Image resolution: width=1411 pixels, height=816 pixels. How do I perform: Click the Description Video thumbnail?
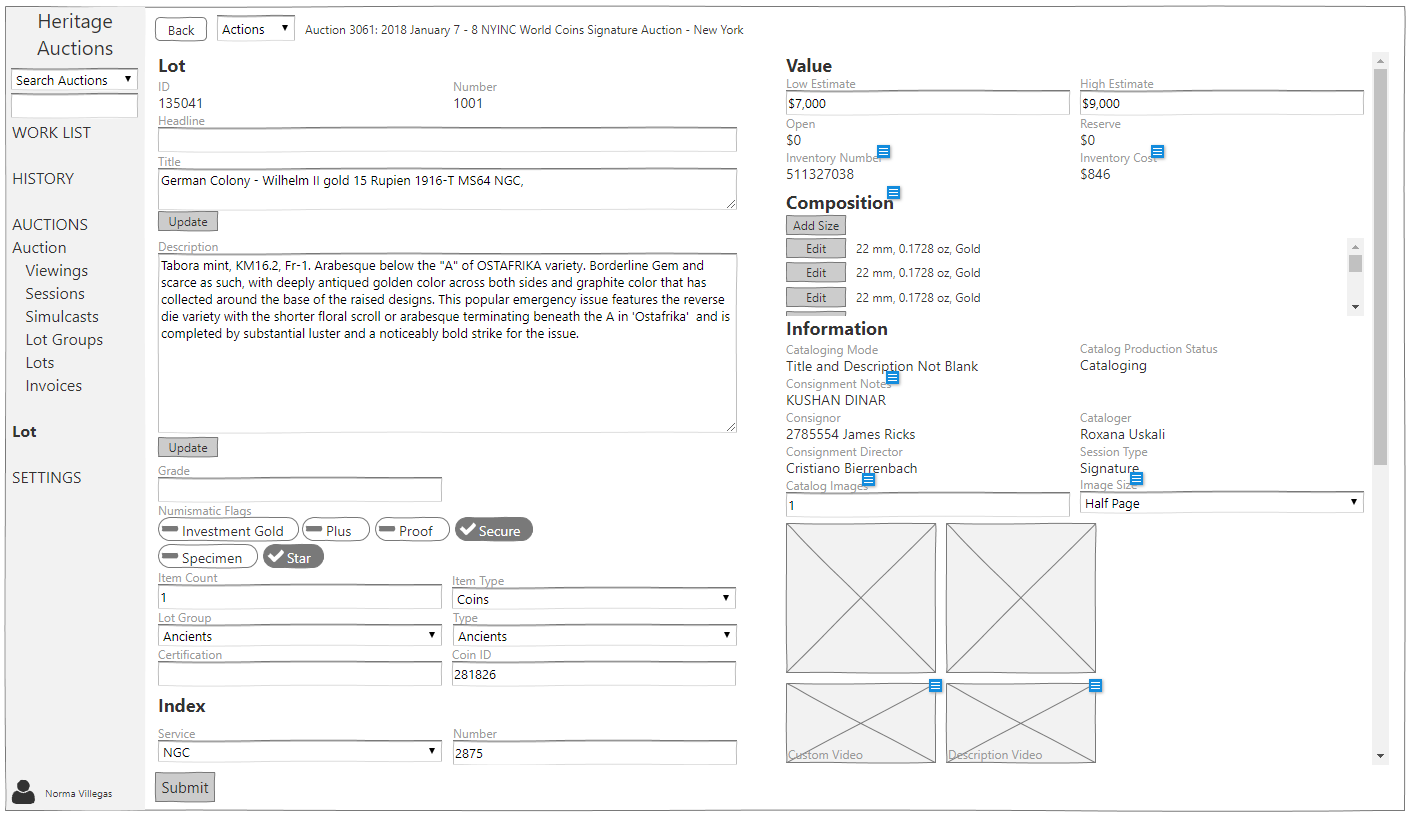(x=1021, y=723)
